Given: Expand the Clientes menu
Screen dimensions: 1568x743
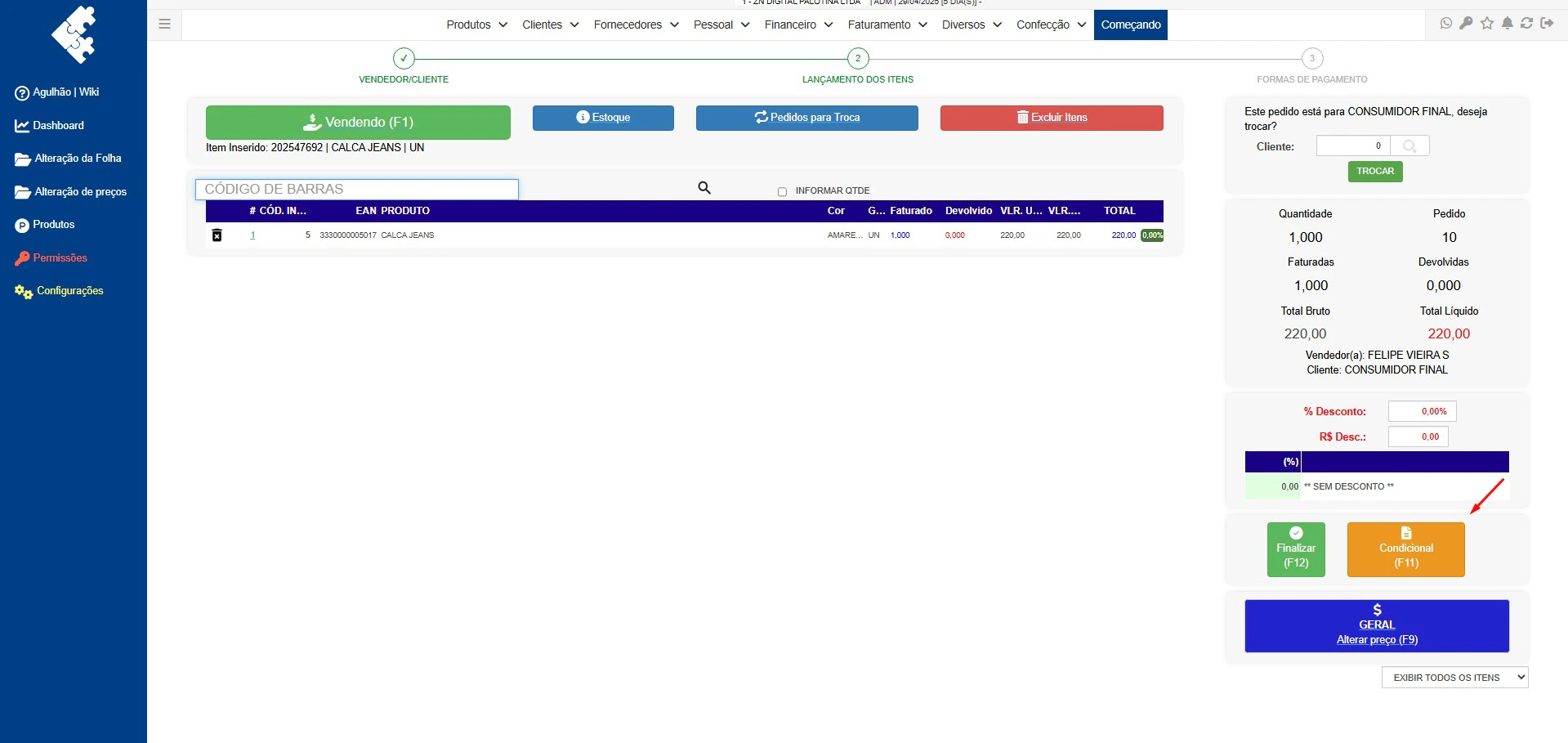Looking at the screenshot, I should pos(551,25).
